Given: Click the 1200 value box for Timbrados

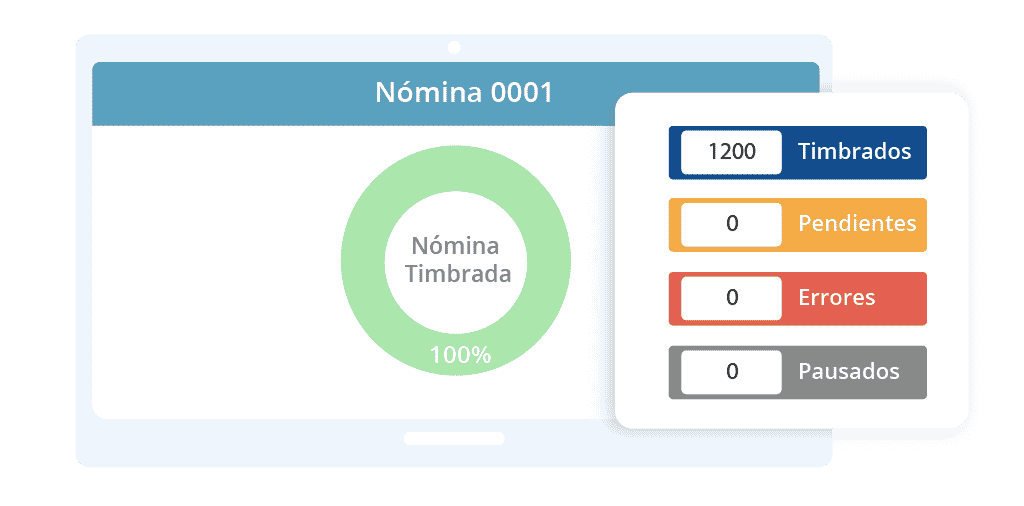Looking at the screenshot, I should coord(731,152).
